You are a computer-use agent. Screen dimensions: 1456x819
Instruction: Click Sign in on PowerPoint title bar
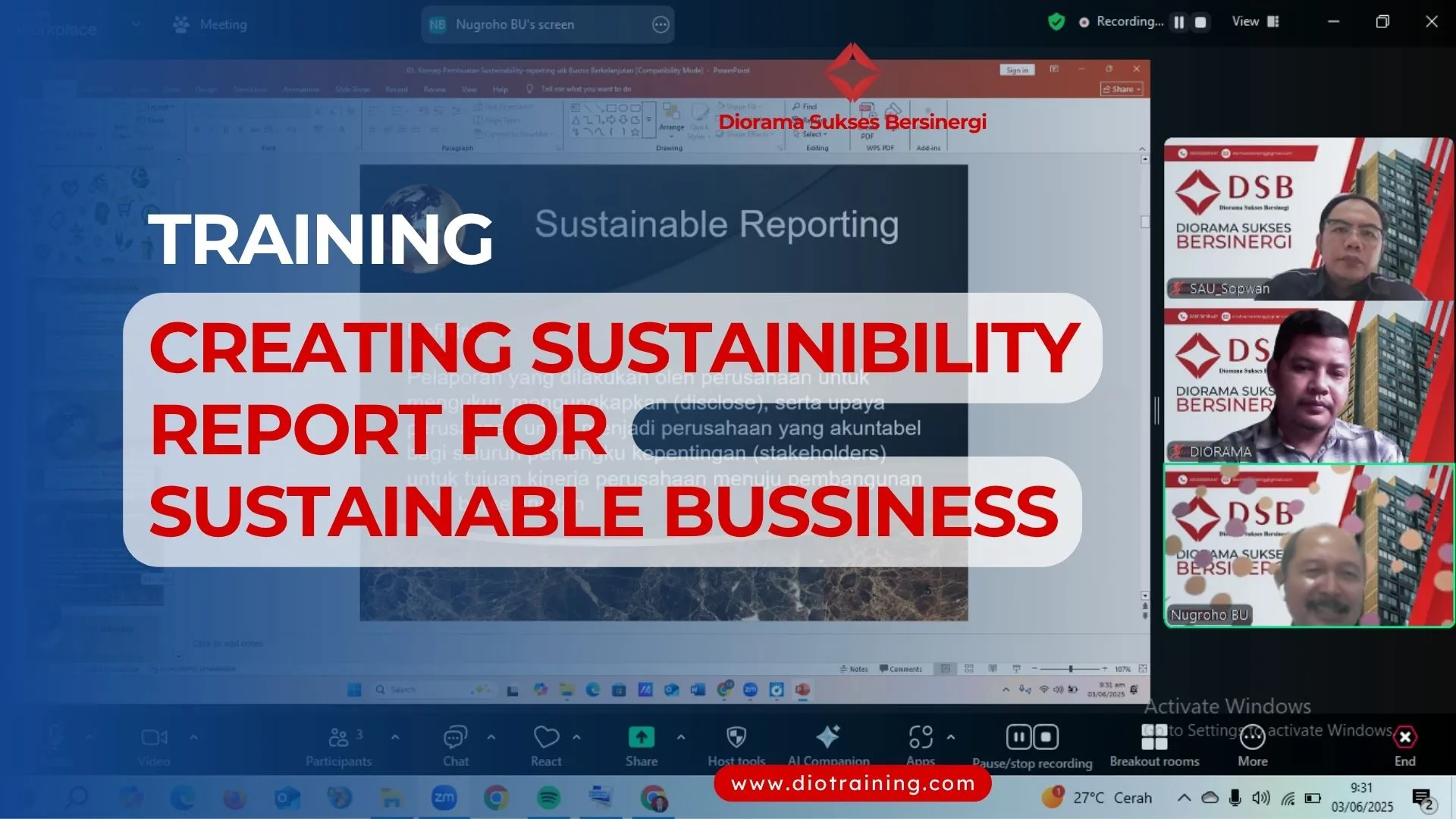click(x=1017, y=70)
